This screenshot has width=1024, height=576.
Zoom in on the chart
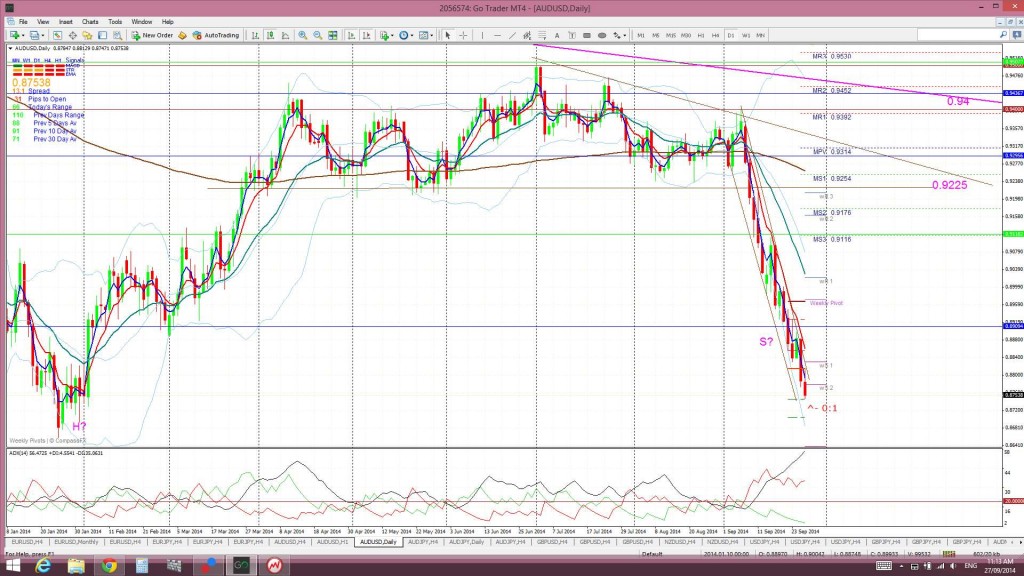pyautogui.click(x=303, y=35)
